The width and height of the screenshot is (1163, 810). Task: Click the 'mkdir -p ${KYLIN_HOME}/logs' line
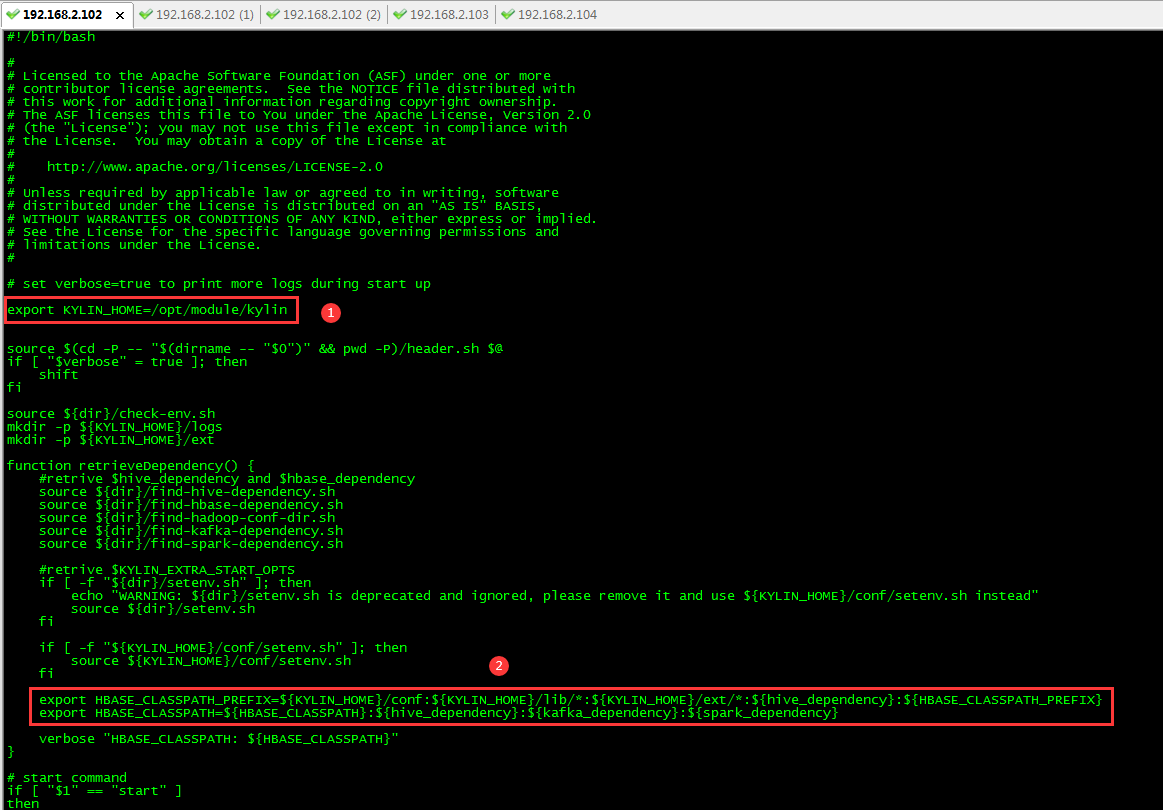pyautogui.click(x=114, y=427)
